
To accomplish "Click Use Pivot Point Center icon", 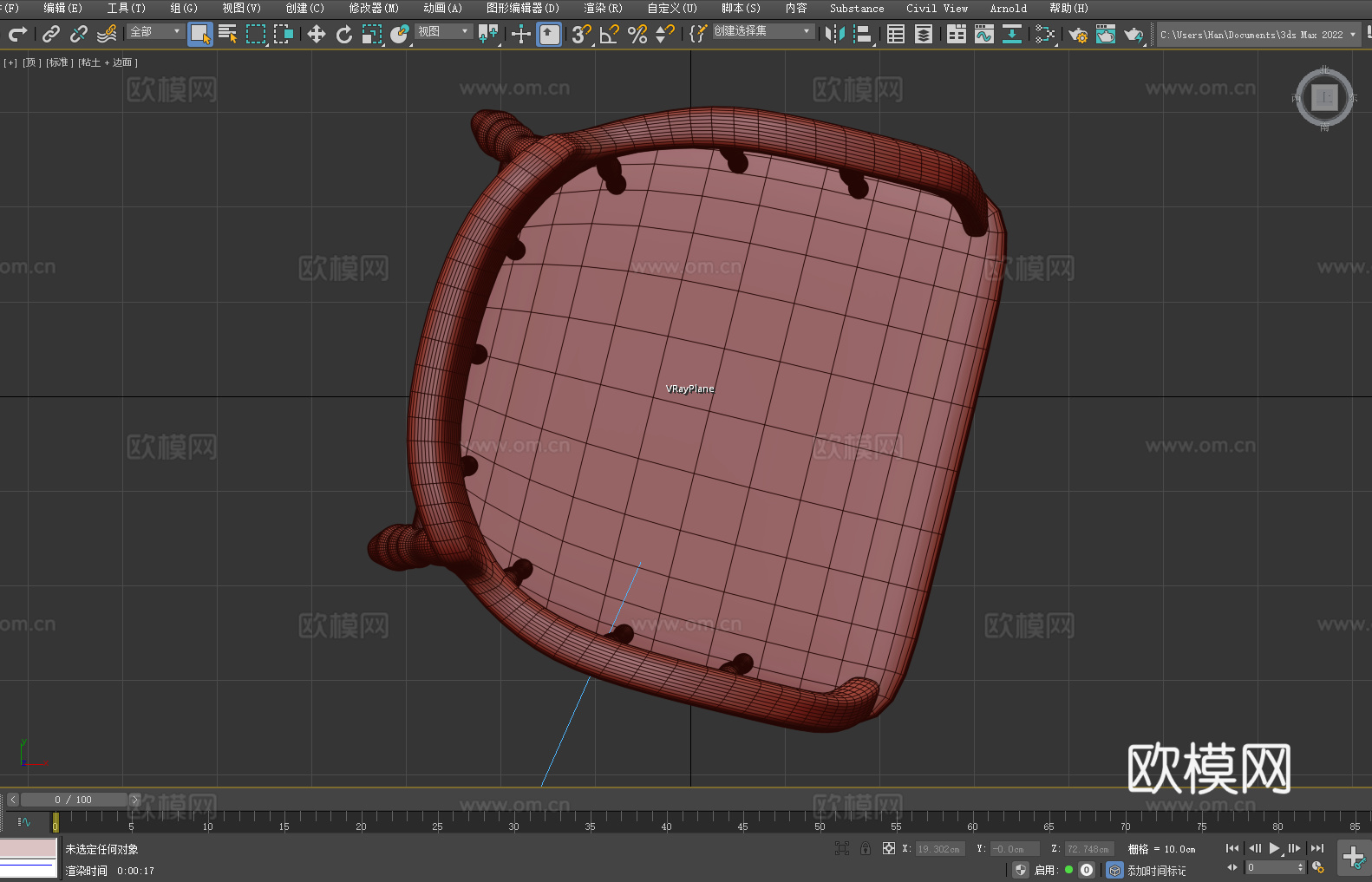I will pos(488,34).
